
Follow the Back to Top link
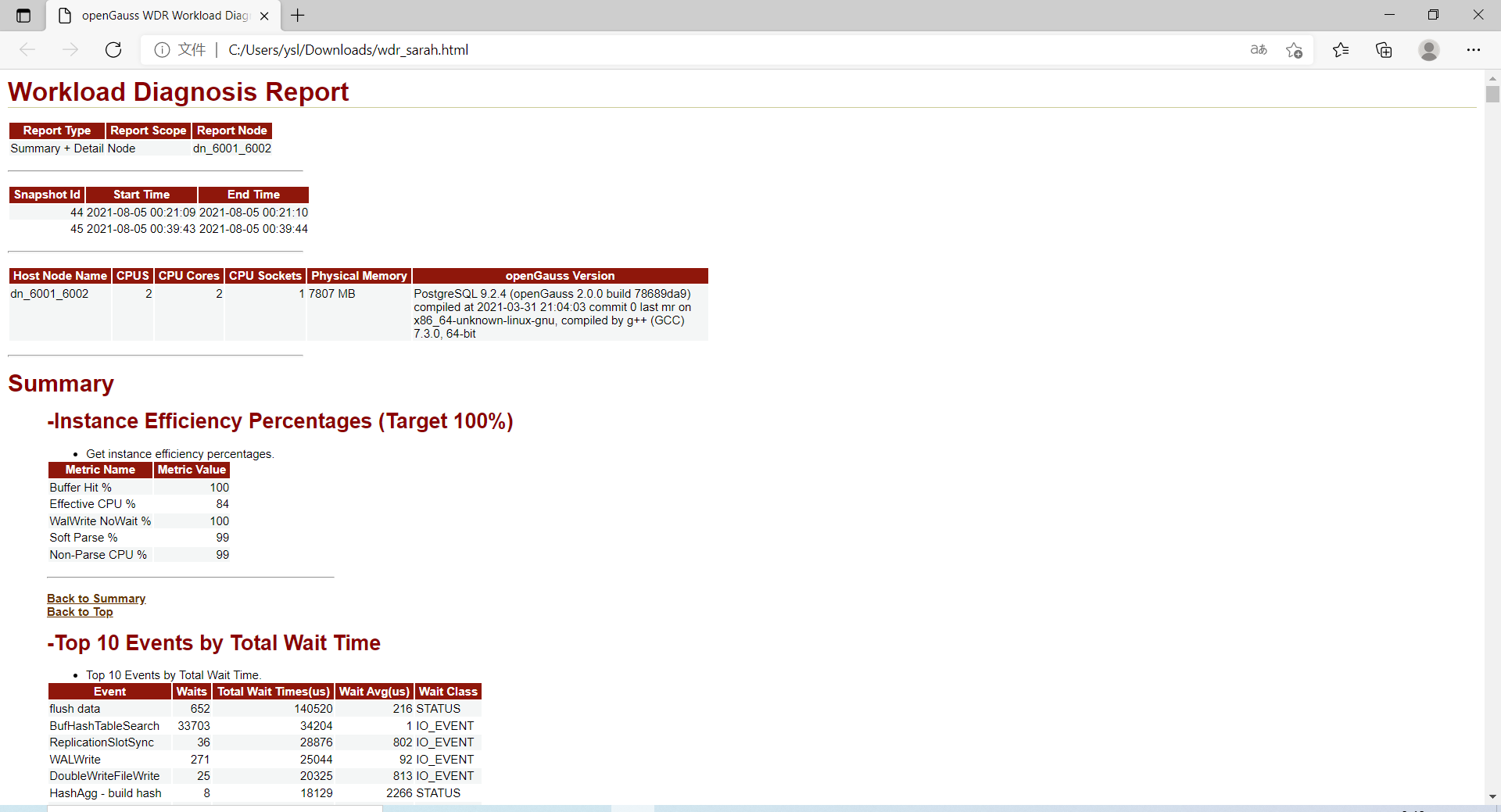(x=80, y=612)
